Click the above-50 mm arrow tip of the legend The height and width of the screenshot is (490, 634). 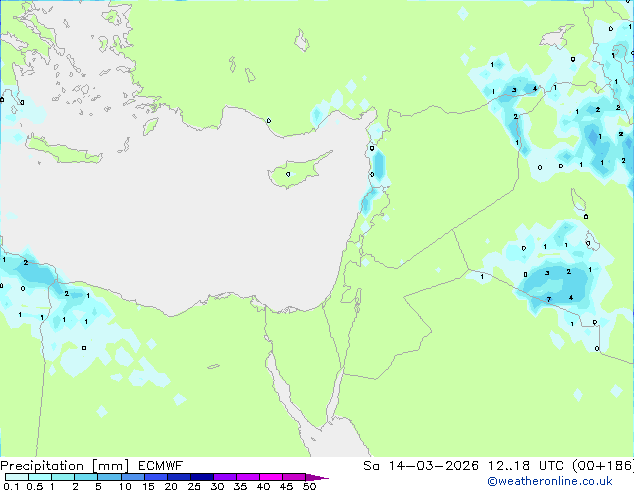tap(317, 477)
